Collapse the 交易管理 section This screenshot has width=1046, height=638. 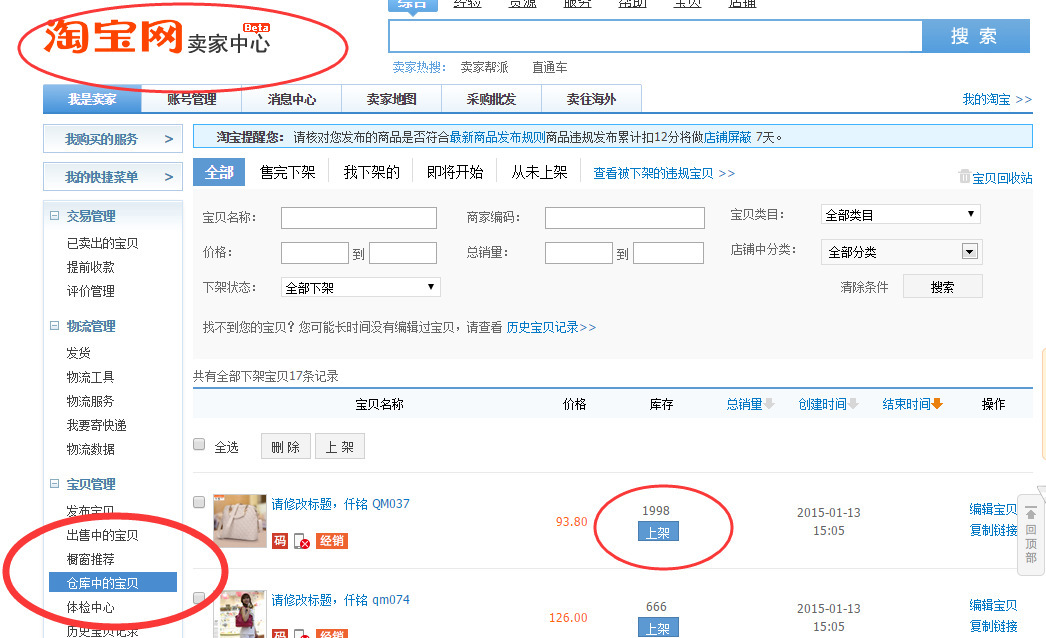pyautogui.click(x=55, y=216)
